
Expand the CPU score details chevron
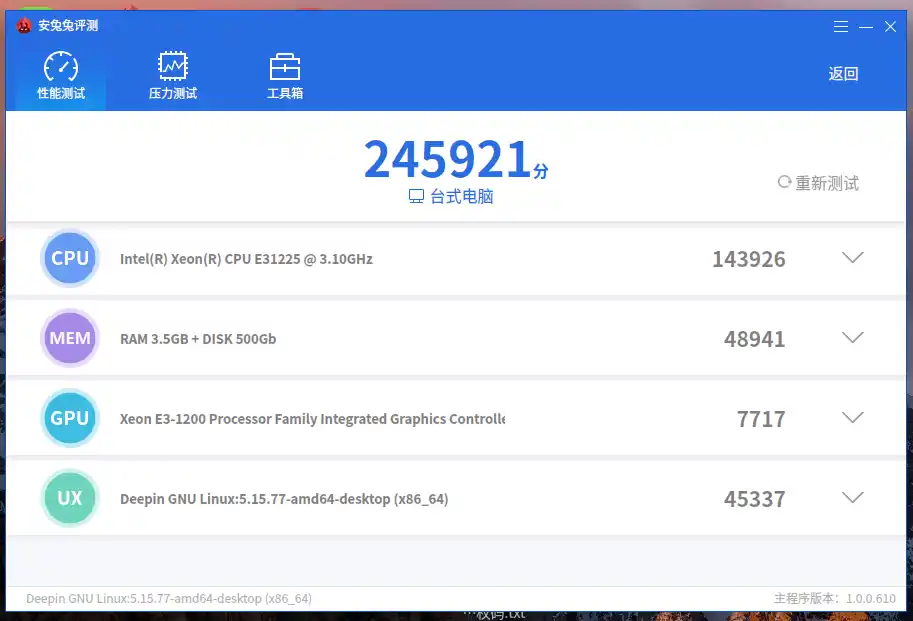click(x=852, y=258)
